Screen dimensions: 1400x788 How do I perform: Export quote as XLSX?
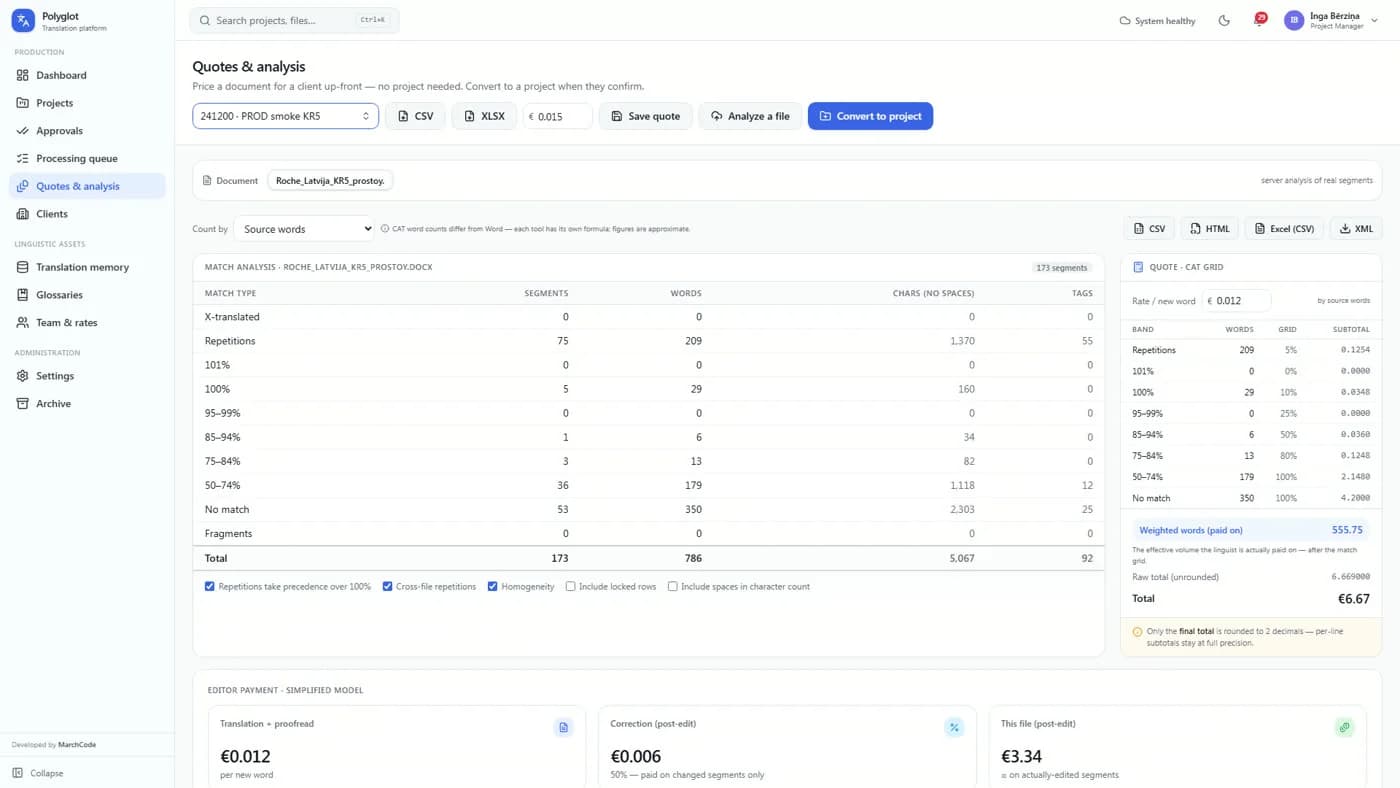[x=484, y=116]
